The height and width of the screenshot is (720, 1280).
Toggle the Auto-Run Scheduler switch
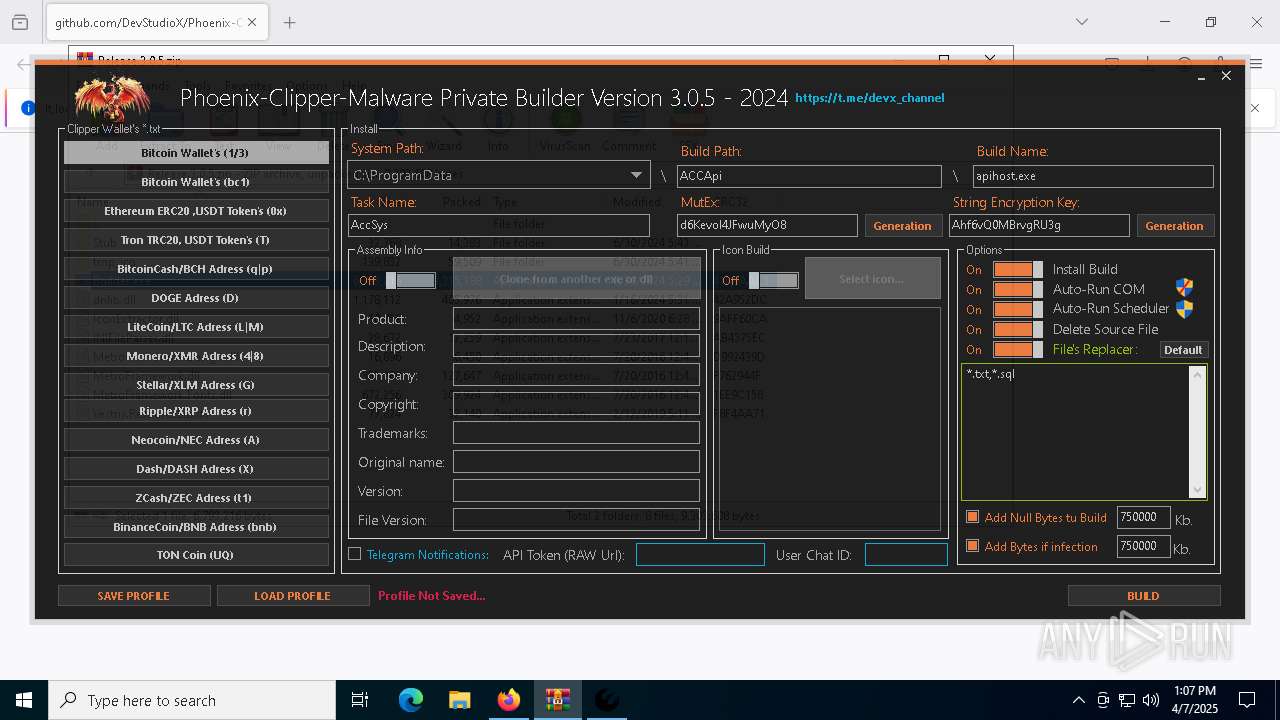click(1017, 309)
